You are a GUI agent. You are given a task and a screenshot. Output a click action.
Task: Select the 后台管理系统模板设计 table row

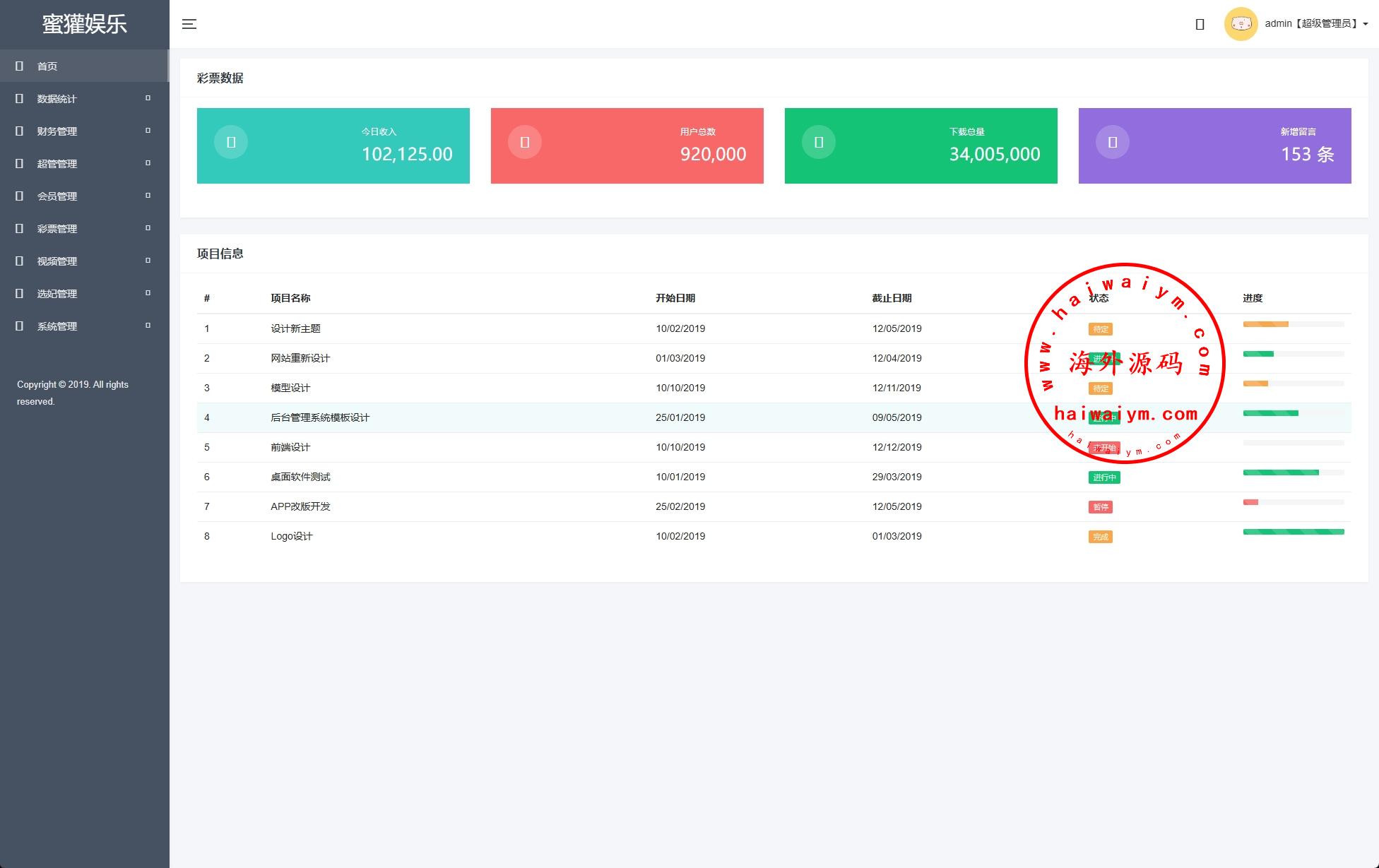click(320, 417)
